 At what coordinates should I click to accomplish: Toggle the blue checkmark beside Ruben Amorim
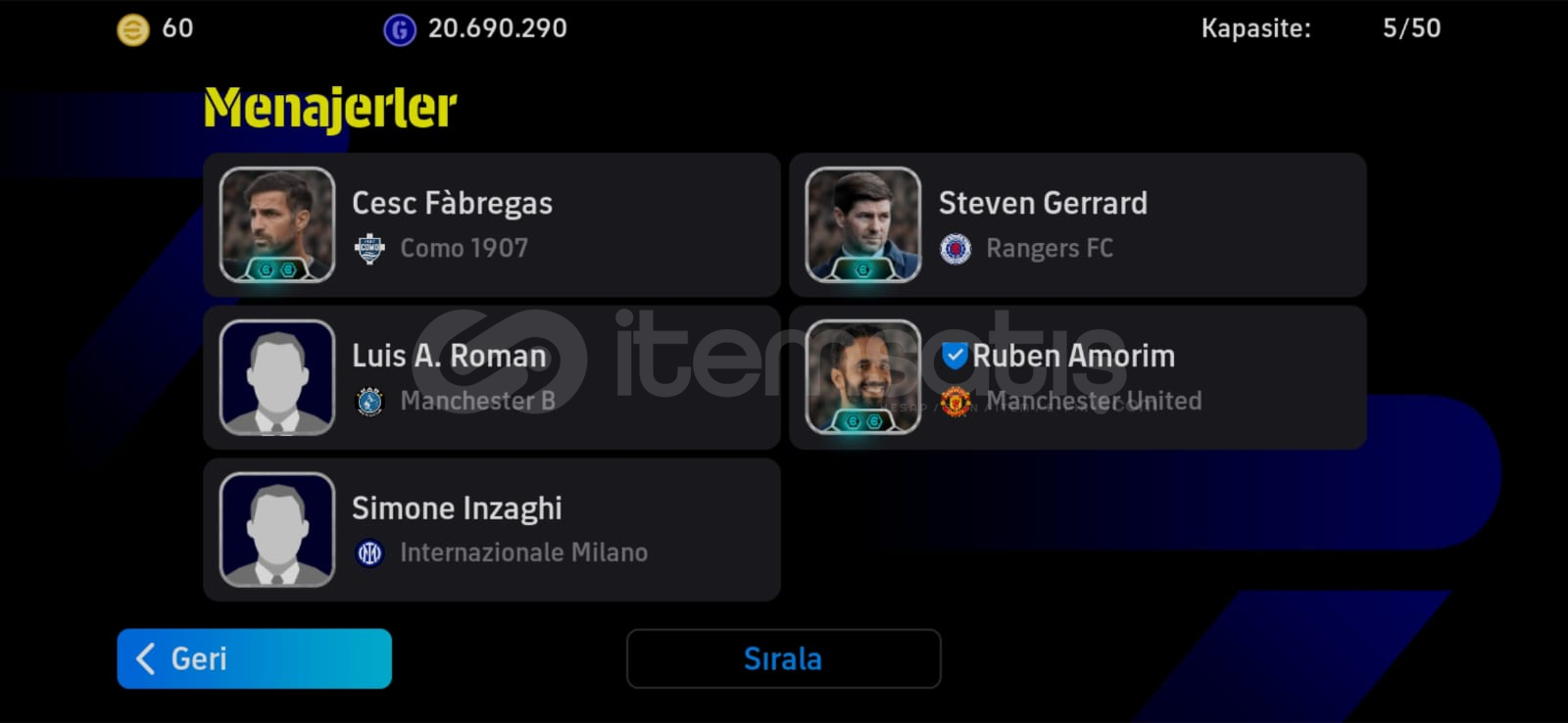click(955, 355)
